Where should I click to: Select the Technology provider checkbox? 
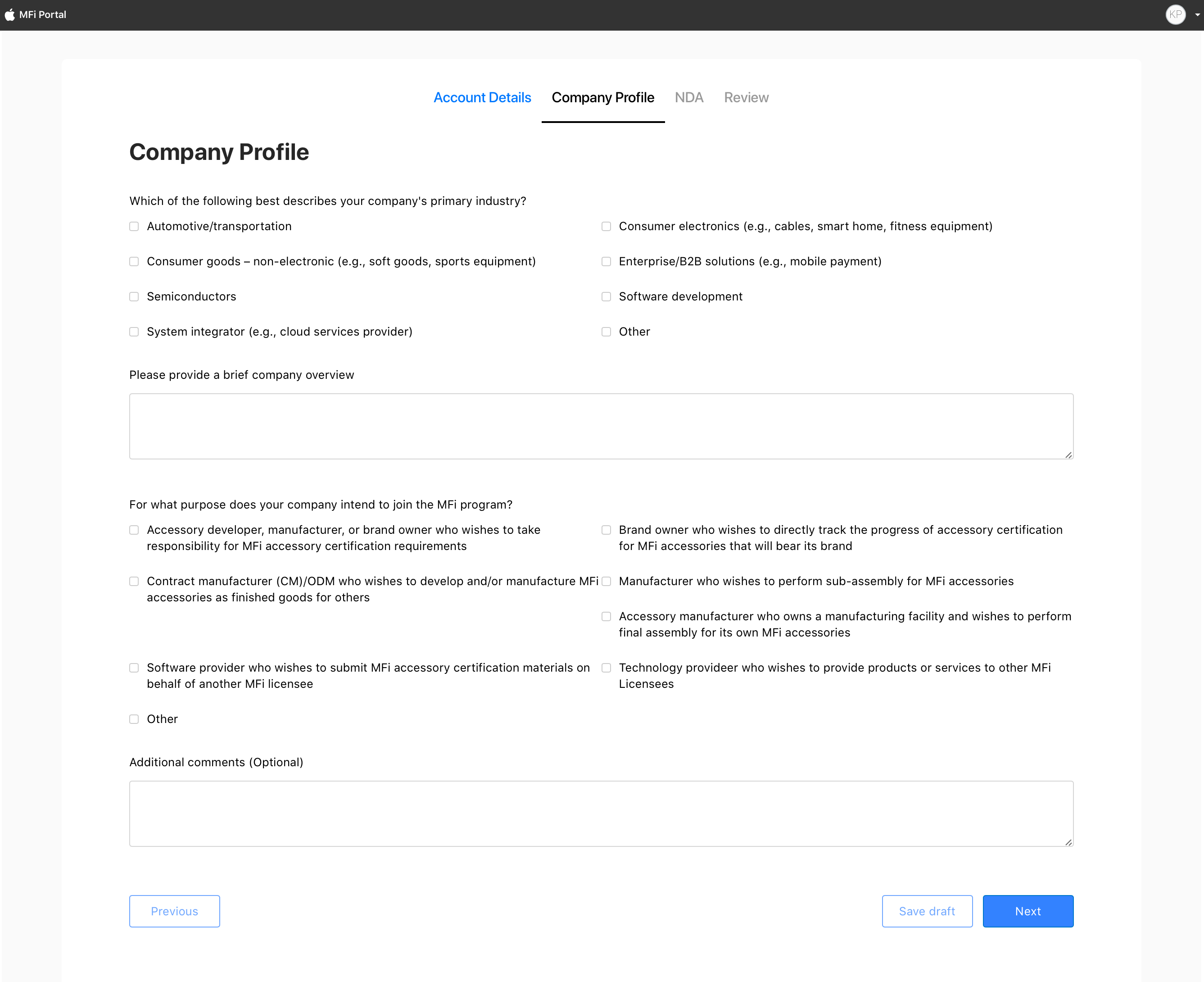pyautogui.click(x=606, y=668)
